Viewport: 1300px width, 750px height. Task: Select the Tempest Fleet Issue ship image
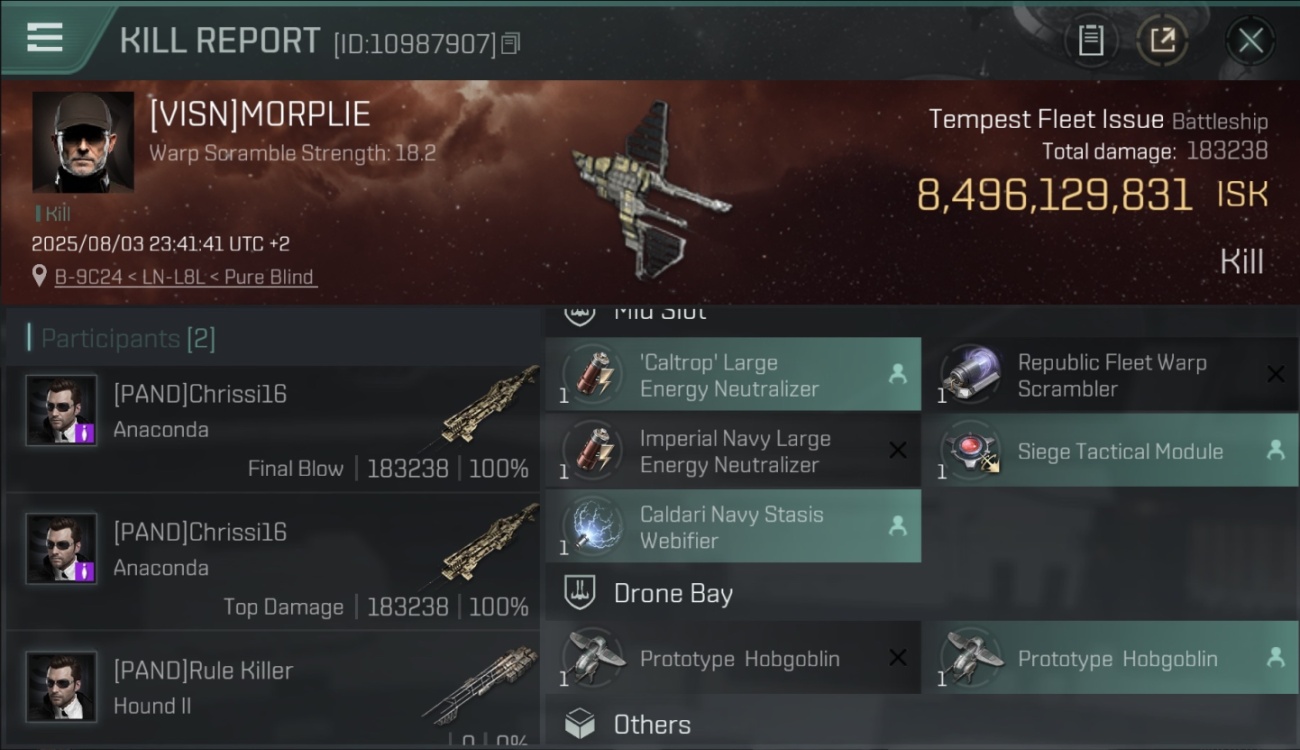(x=648, y=188)
